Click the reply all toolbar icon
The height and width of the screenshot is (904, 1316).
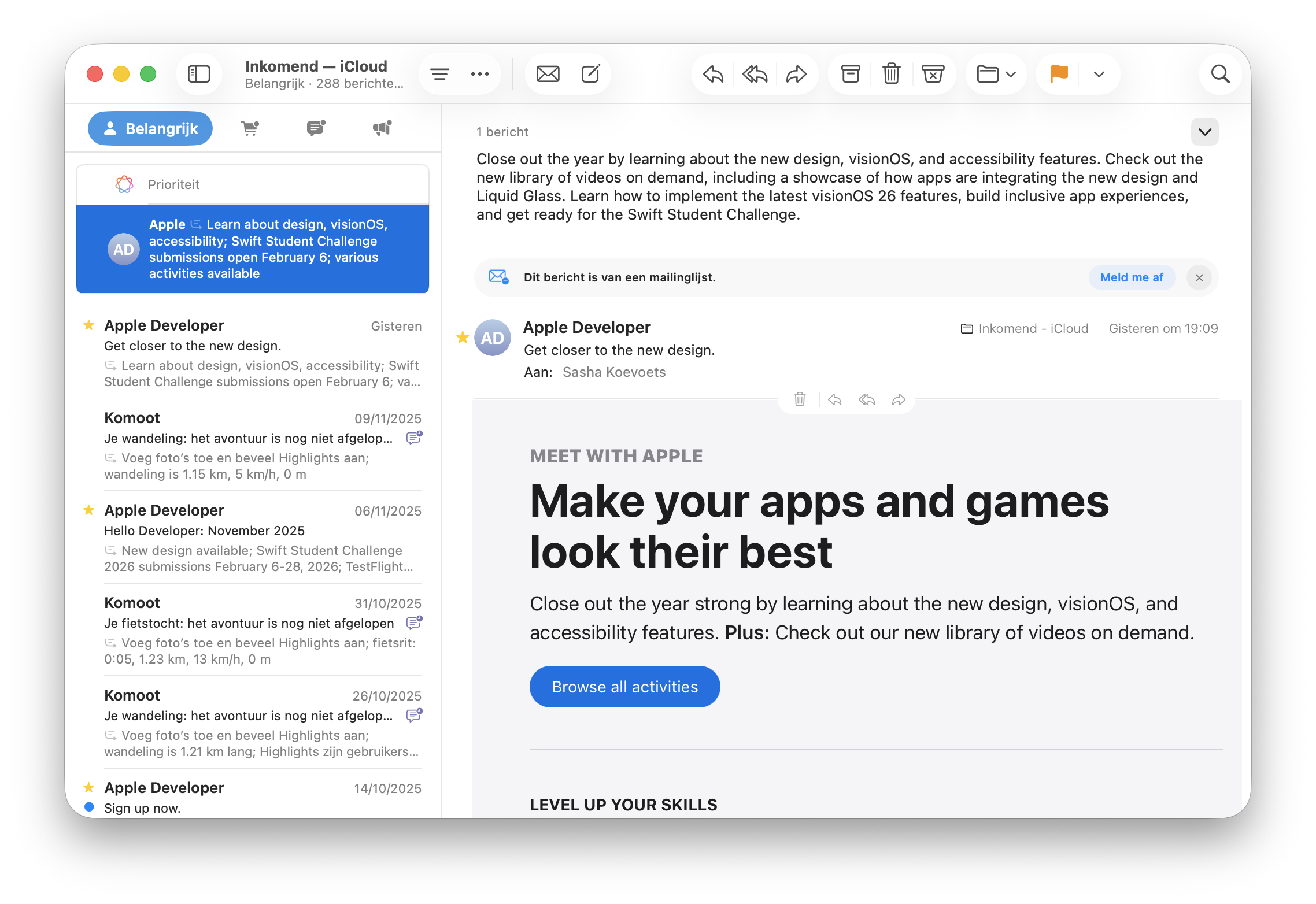click(755, 74)
